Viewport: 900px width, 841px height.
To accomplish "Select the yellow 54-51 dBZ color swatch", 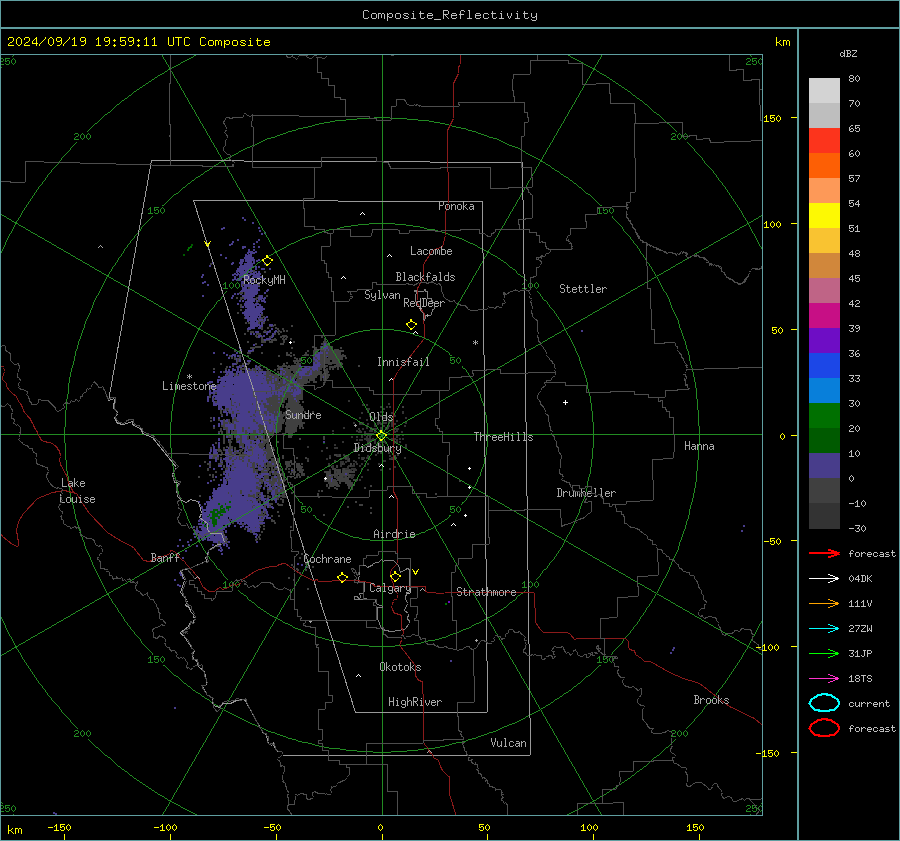I will (x=824, y=216).
